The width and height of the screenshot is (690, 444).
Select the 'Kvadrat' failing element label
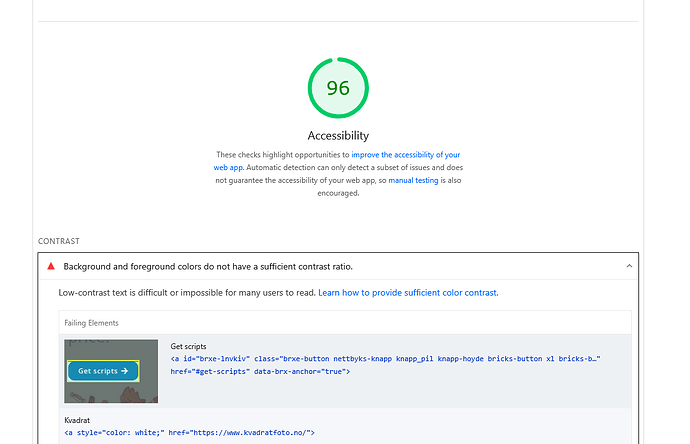click(x=77, y=421)
